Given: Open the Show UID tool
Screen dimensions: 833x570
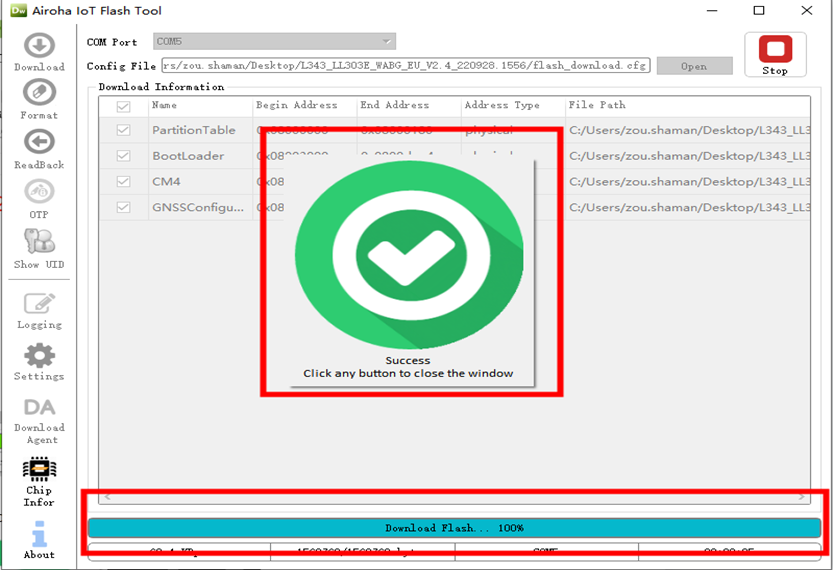Looking at the screenshot, I should (39, 241).
